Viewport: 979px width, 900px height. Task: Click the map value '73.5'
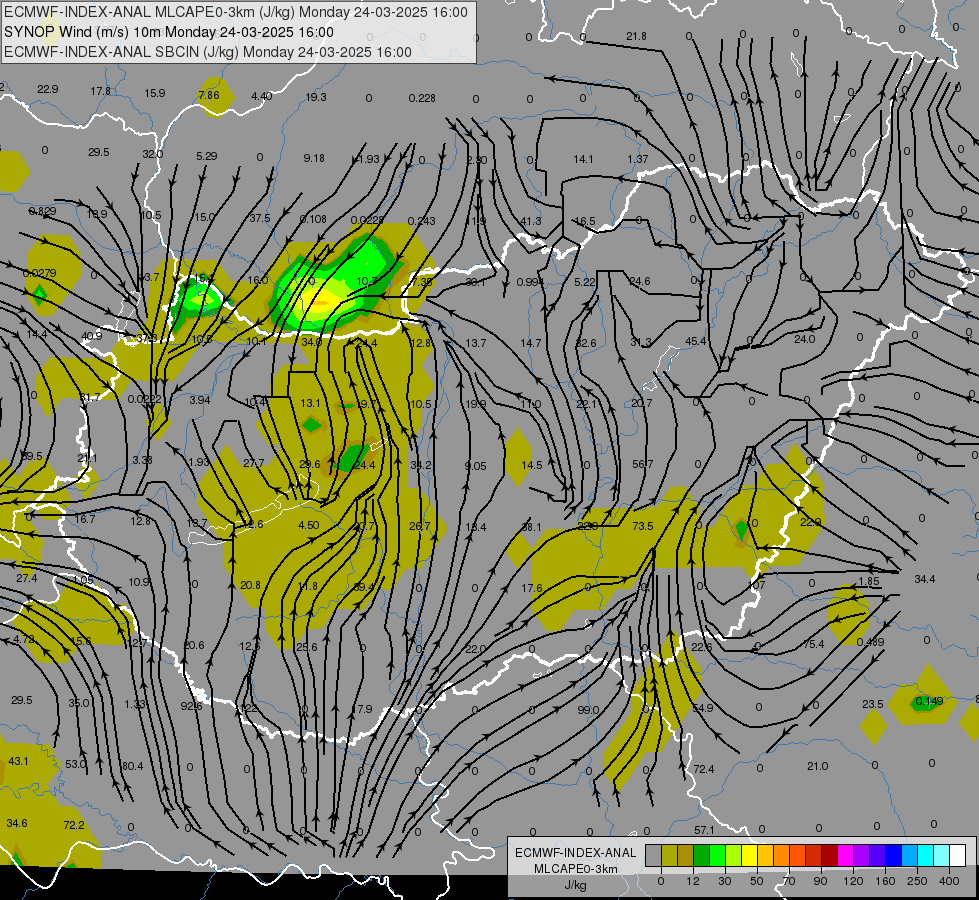click(642, 526)
